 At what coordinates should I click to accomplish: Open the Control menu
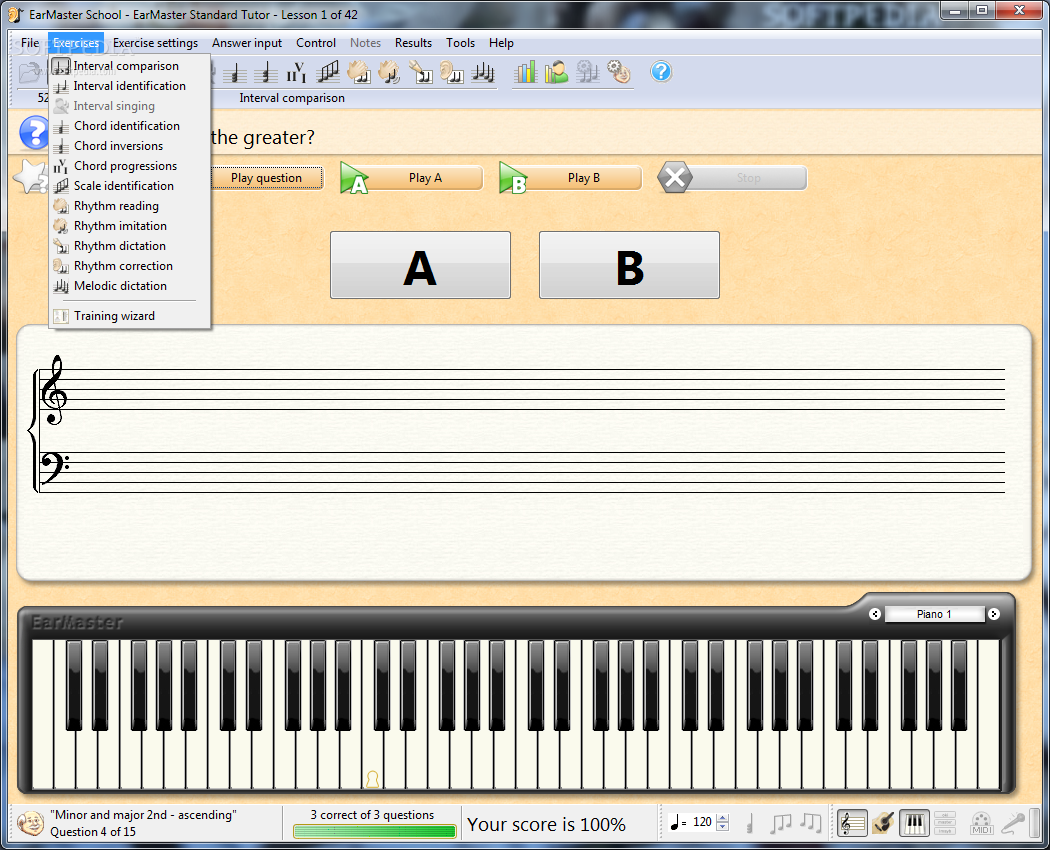(x=316, y=43)
